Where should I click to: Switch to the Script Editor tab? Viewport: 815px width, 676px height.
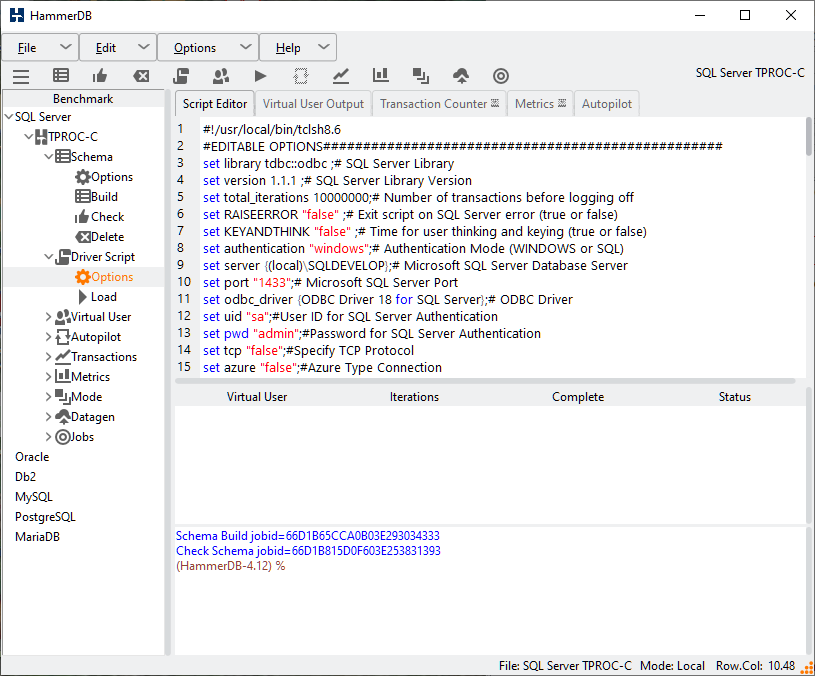tap(215, 104)
